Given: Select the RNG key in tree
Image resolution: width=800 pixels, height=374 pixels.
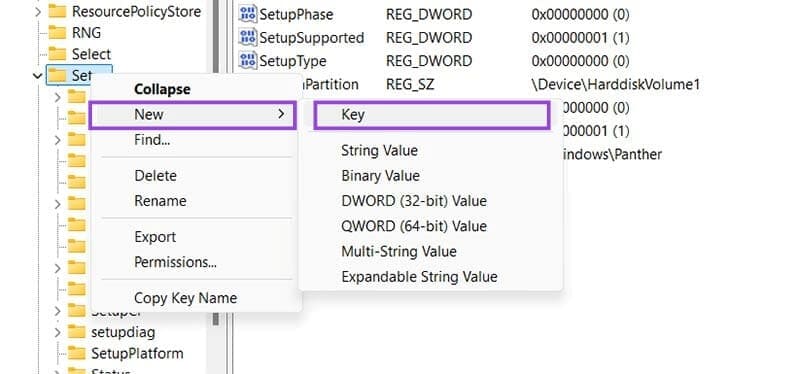Looking at the screenshot, I should (86, 33).
